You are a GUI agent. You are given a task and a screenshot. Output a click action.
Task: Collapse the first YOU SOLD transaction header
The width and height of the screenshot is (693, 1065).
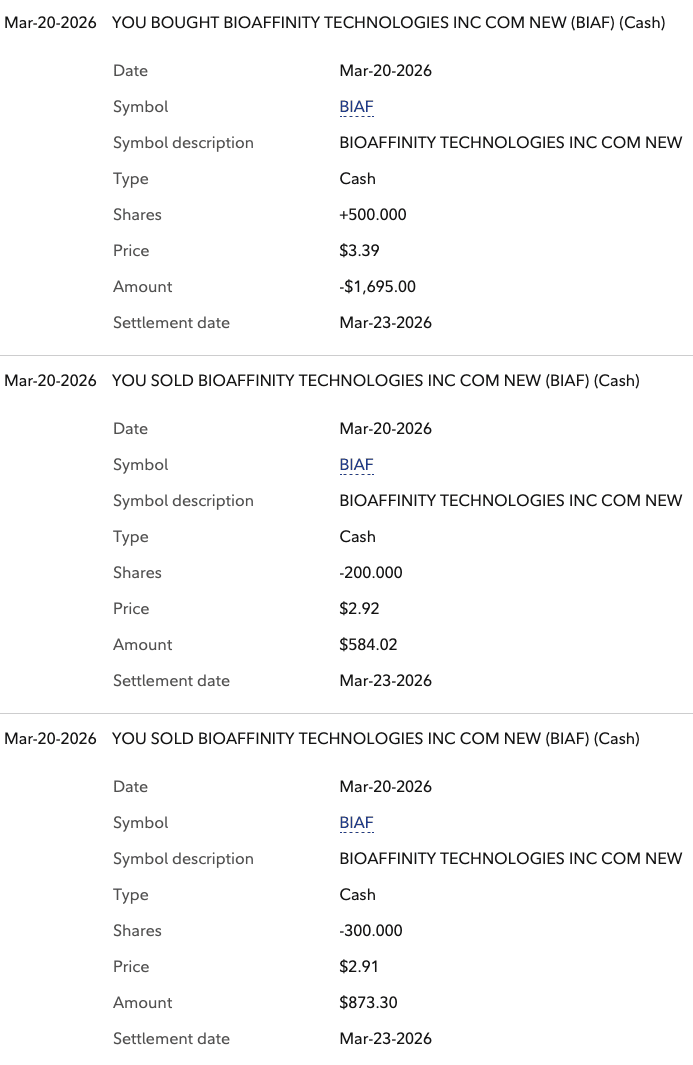point(375,380)
